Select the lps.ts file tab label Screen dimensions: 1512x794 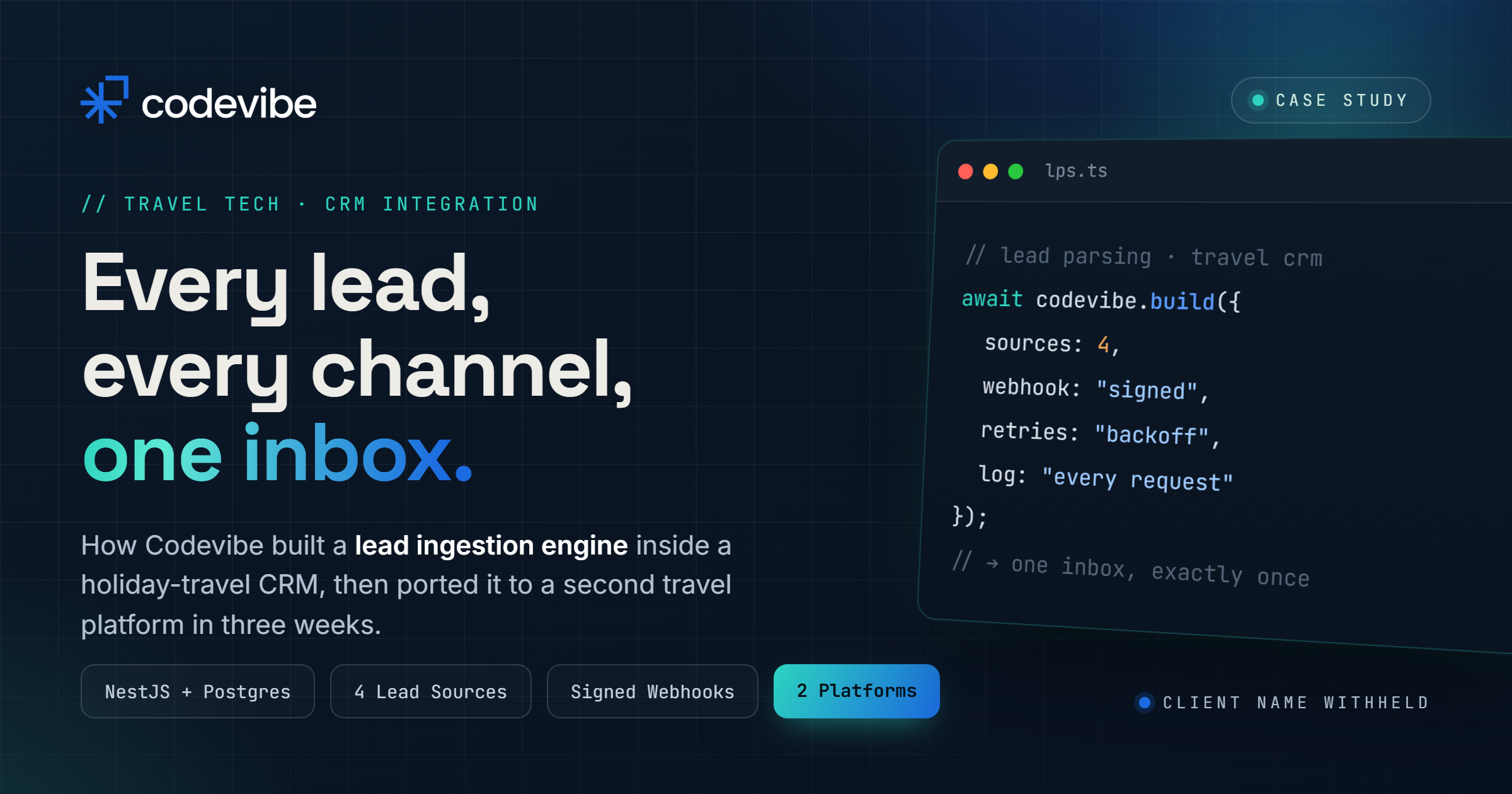pos(1076,171)
